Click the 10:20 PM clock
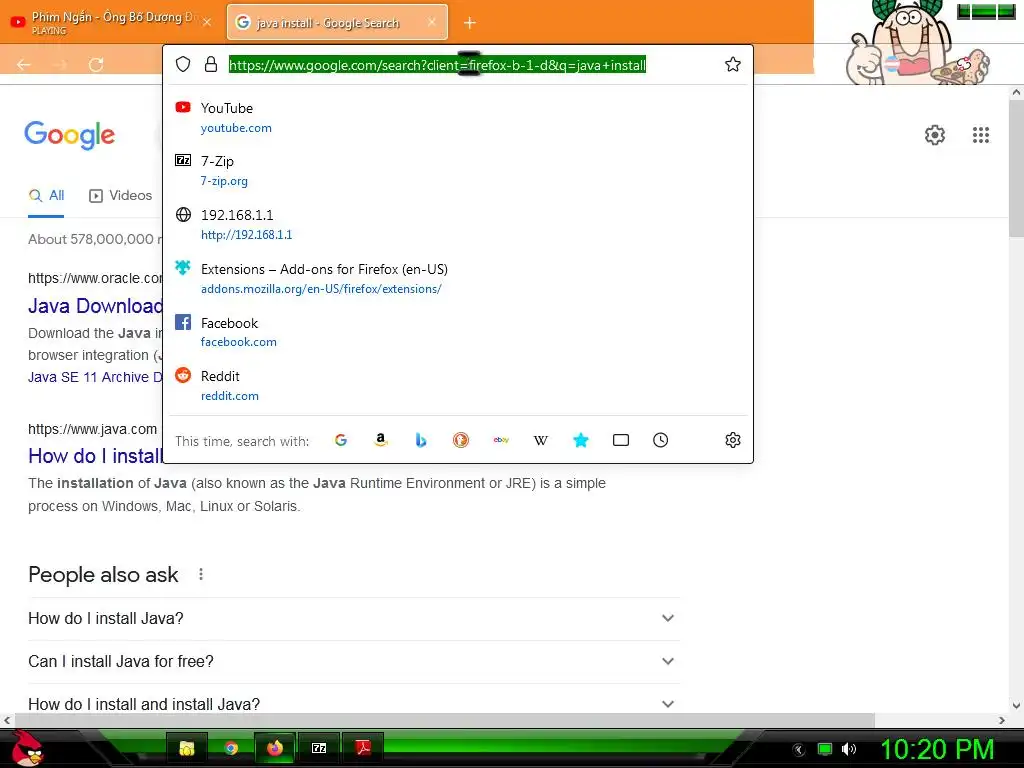Screen dimensions: 1024x768 click(x=938, y=749)
